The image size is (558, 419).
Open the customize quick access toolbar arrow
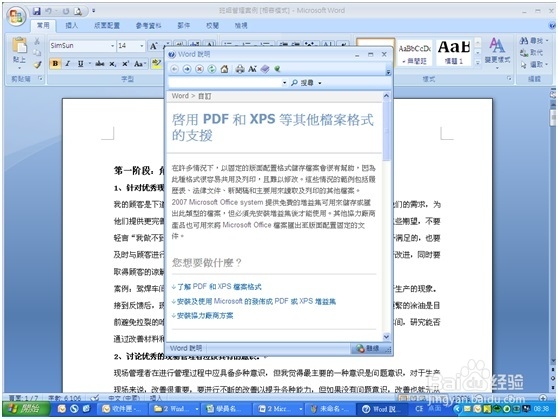[94, 11]
